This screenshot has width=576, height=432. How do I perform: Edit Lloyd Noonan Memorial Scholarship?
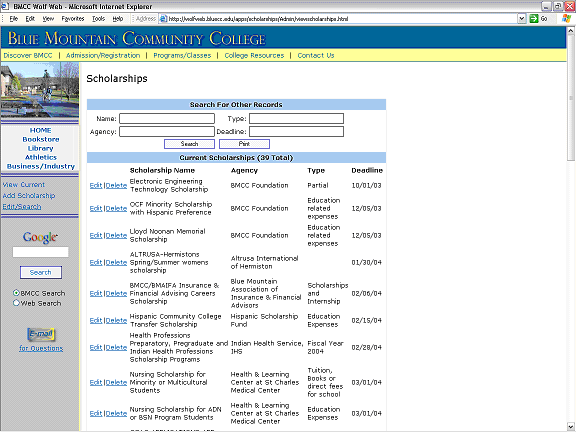[x=96, y=235]
